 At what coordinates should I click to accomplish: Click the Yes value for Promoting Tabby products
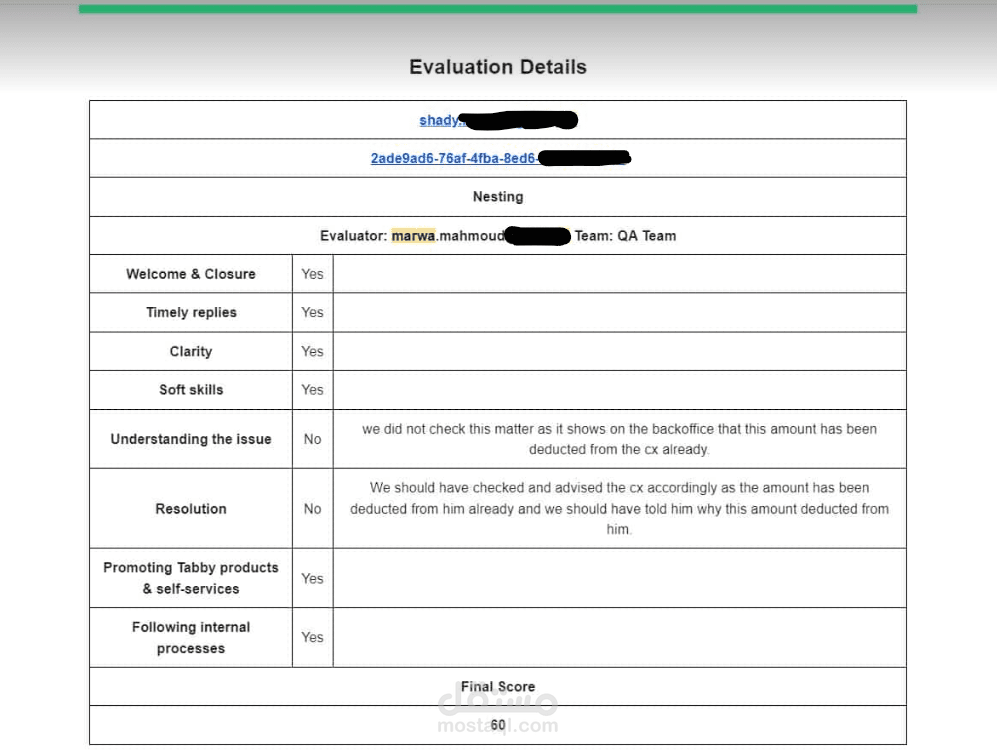pos(312,579)
